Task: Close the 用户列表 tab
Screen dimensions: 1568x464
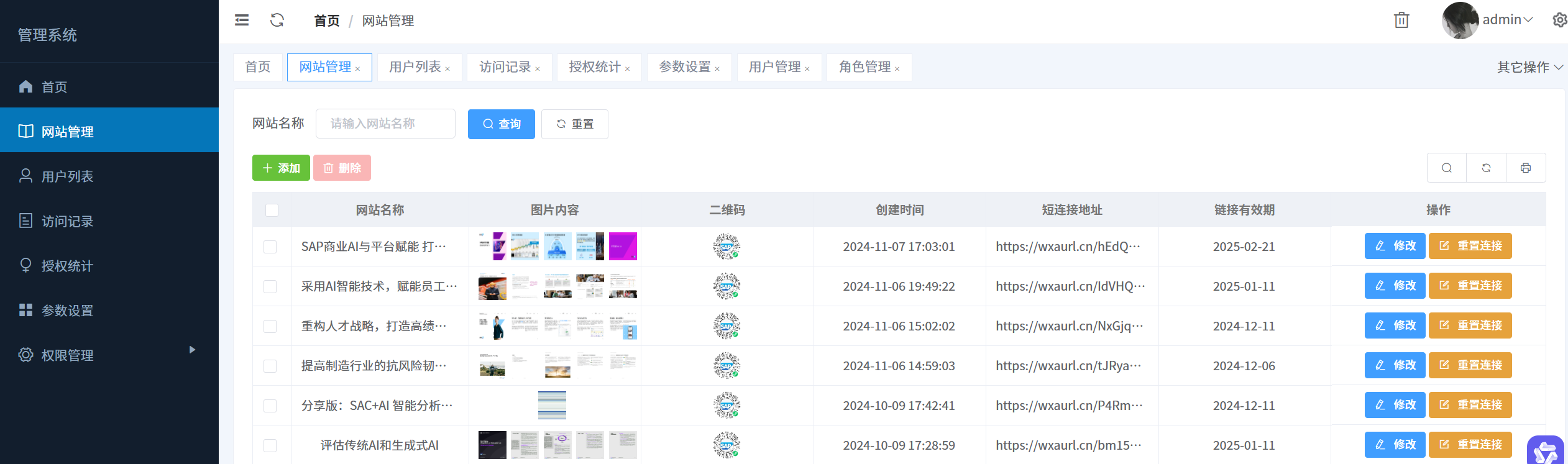Action: [447, 69]
